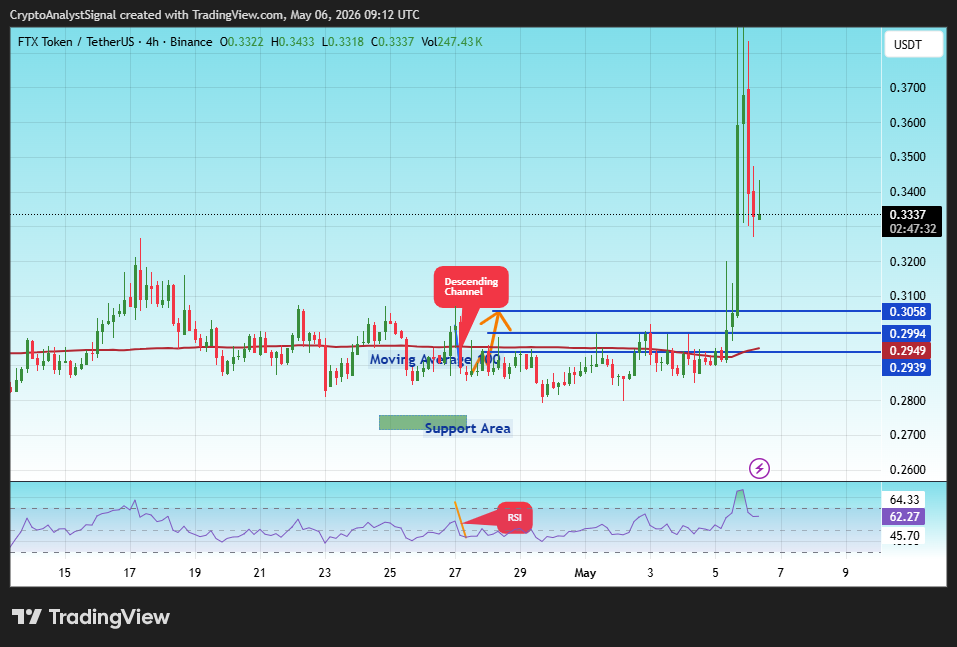Click the 0.2939 price level label
Screen dimensions: 957x647
pos(906,367)
